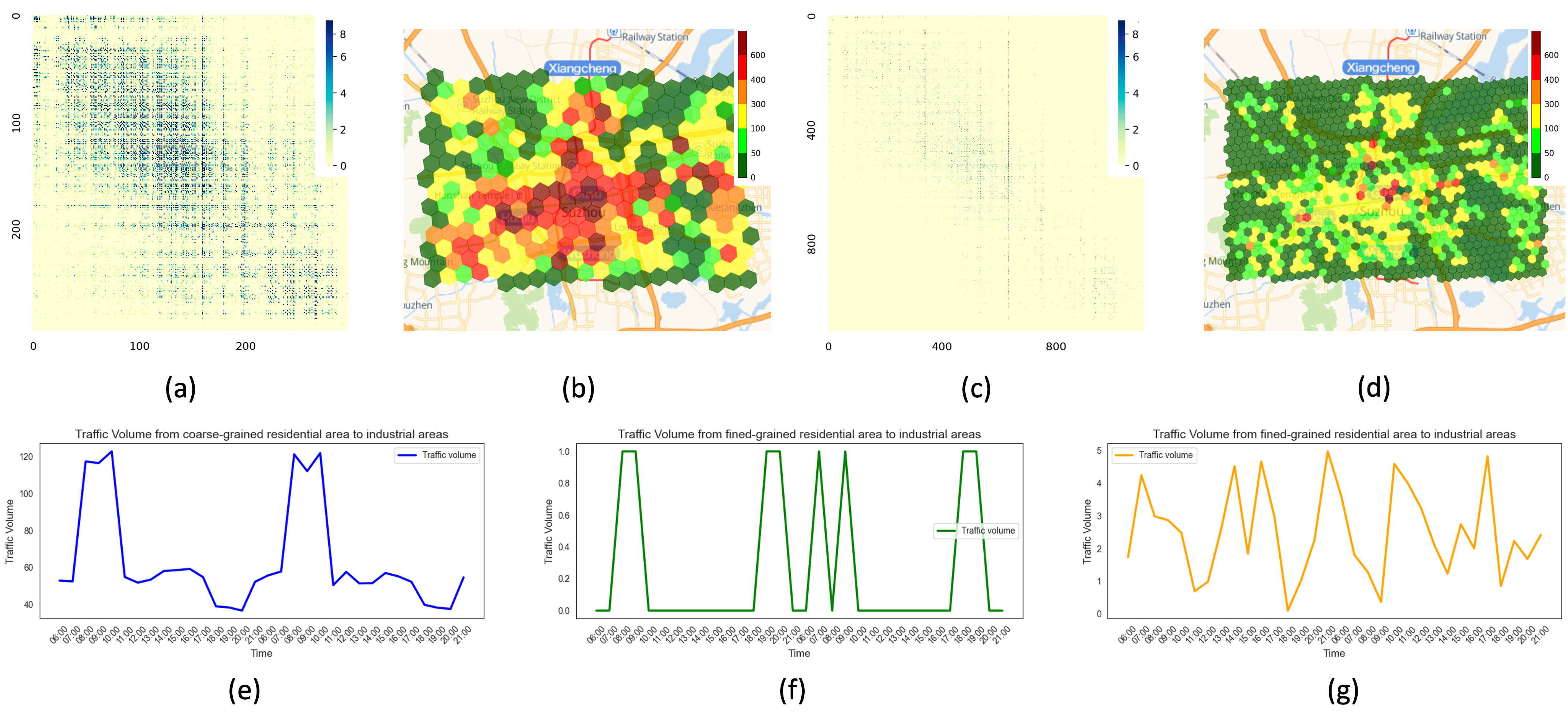The width and height of the screenshot is (1568, 726).
Task: Click the Railway Station icon on left map
Action: pos(614,32)
